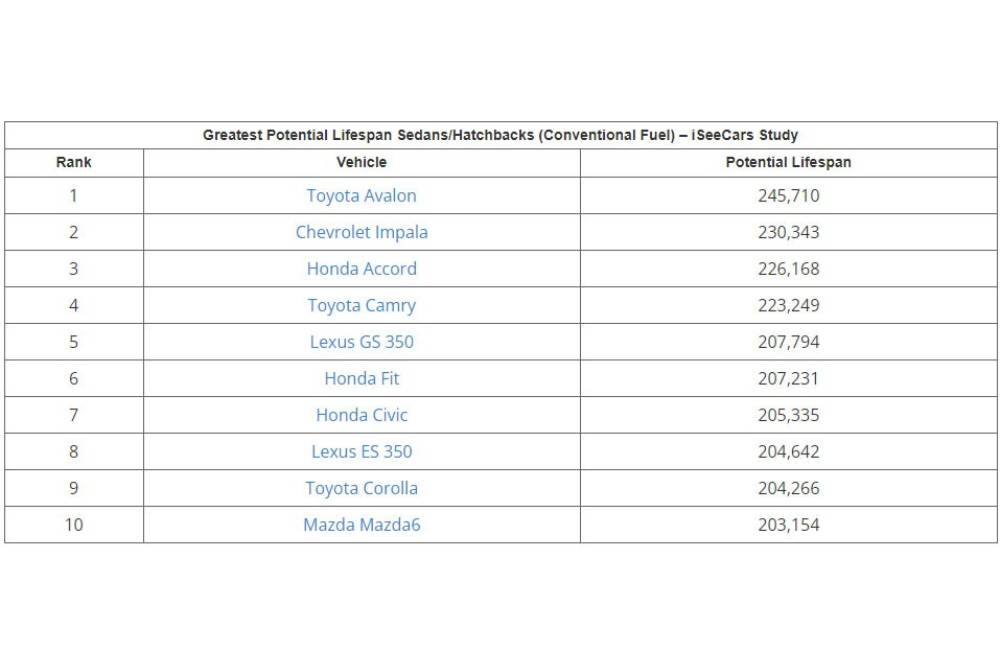Viewport: 1000px width, 667px height.
Task: Click the 207,794 lifespan cell
Action: click(788, 342)
